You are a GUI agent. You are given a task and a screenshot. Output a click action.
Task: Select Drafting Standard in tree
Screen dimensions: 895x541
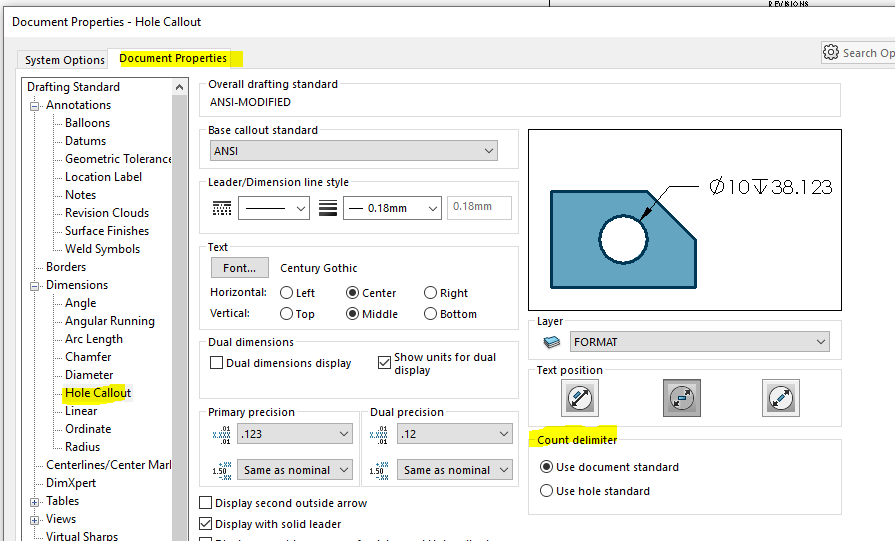[73, 87]
